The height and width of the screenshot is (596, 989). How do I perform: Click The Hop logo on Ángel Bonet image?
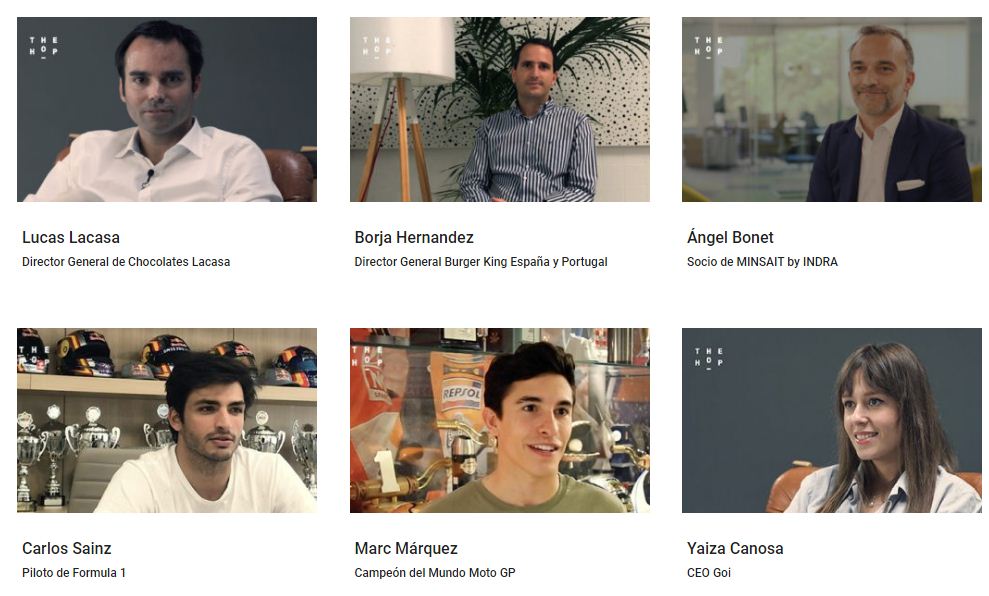click(709, 47)
